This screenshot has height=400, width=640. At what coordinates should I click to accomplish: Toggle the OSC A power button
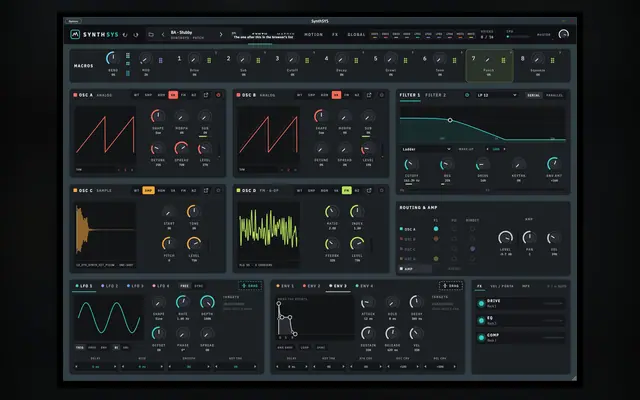218,95
